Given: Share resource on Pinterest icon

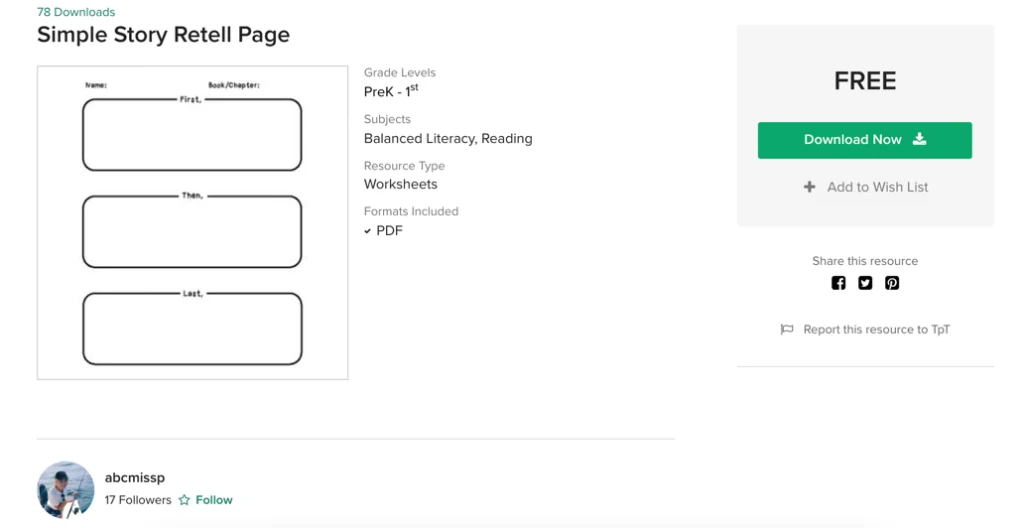Looking at the screenshot, I should 892,283.
